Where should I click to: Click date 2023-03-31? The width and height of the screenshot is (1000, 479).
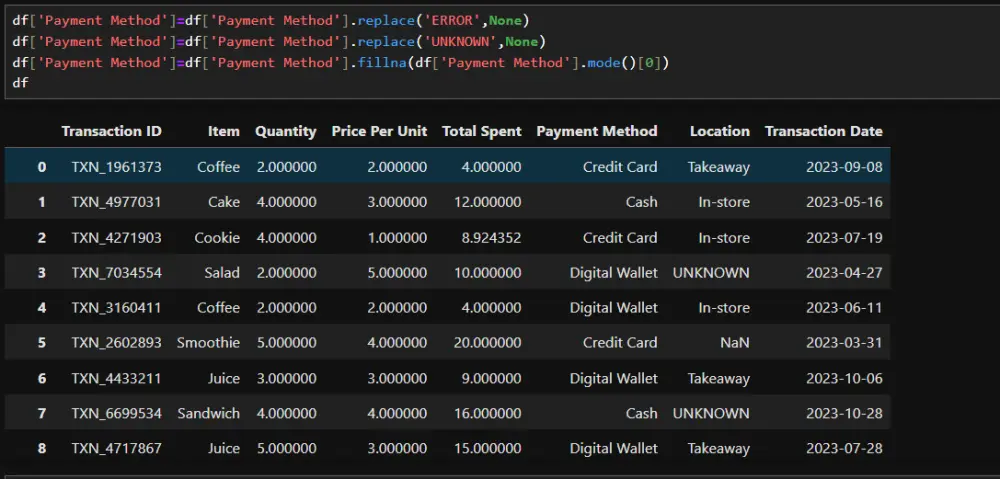[x=844, y=343]
